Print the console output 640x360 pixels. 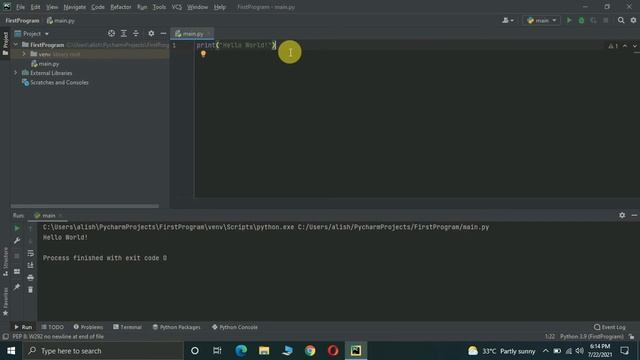click(x=31, y=278)
